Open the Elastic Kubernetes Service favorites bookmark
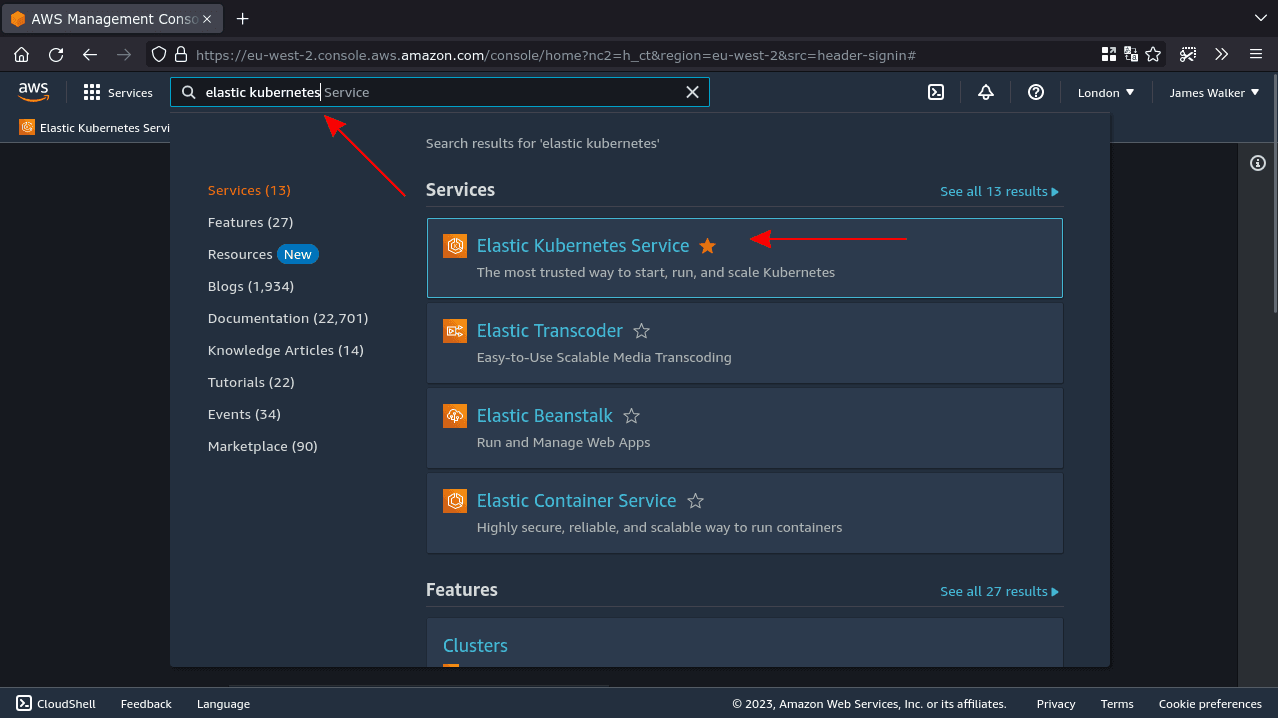 coord(97,128)
